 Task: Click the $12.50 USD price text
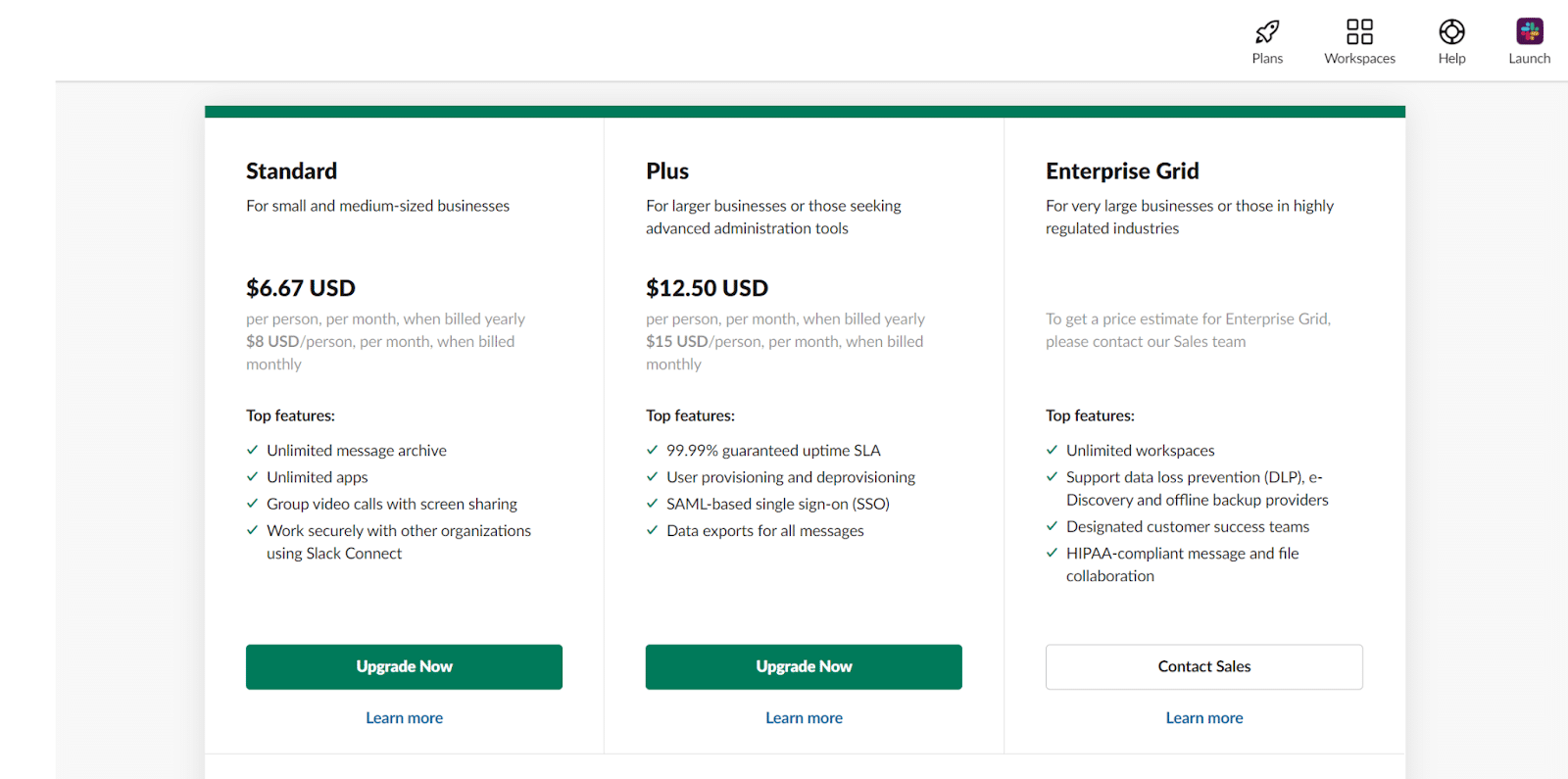coord(707,287)
